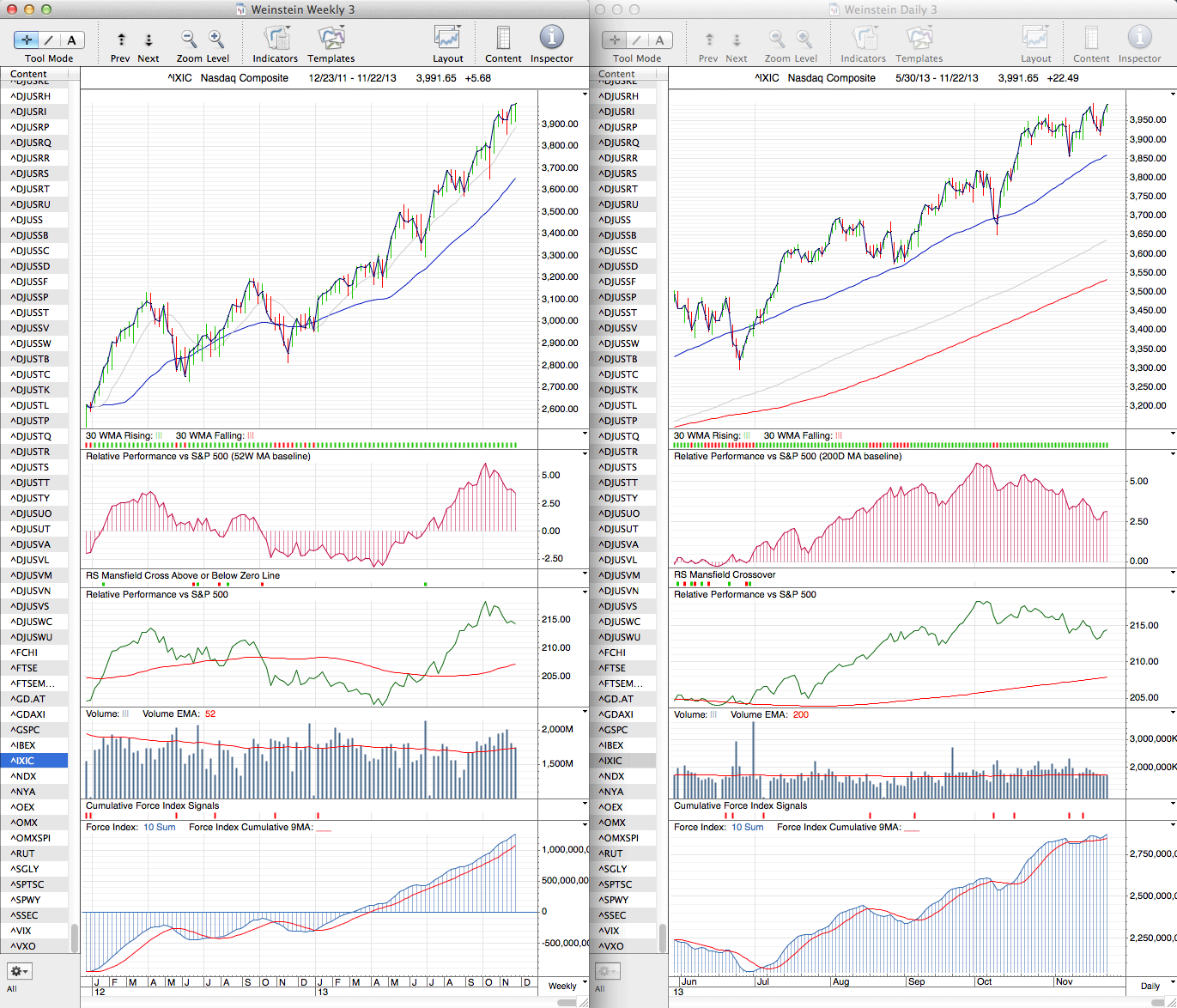Image resolution: width=1177 pixels, height=1008 pixels.
Task: Select the text annotation tool in Weekly window
Action: 72,39
